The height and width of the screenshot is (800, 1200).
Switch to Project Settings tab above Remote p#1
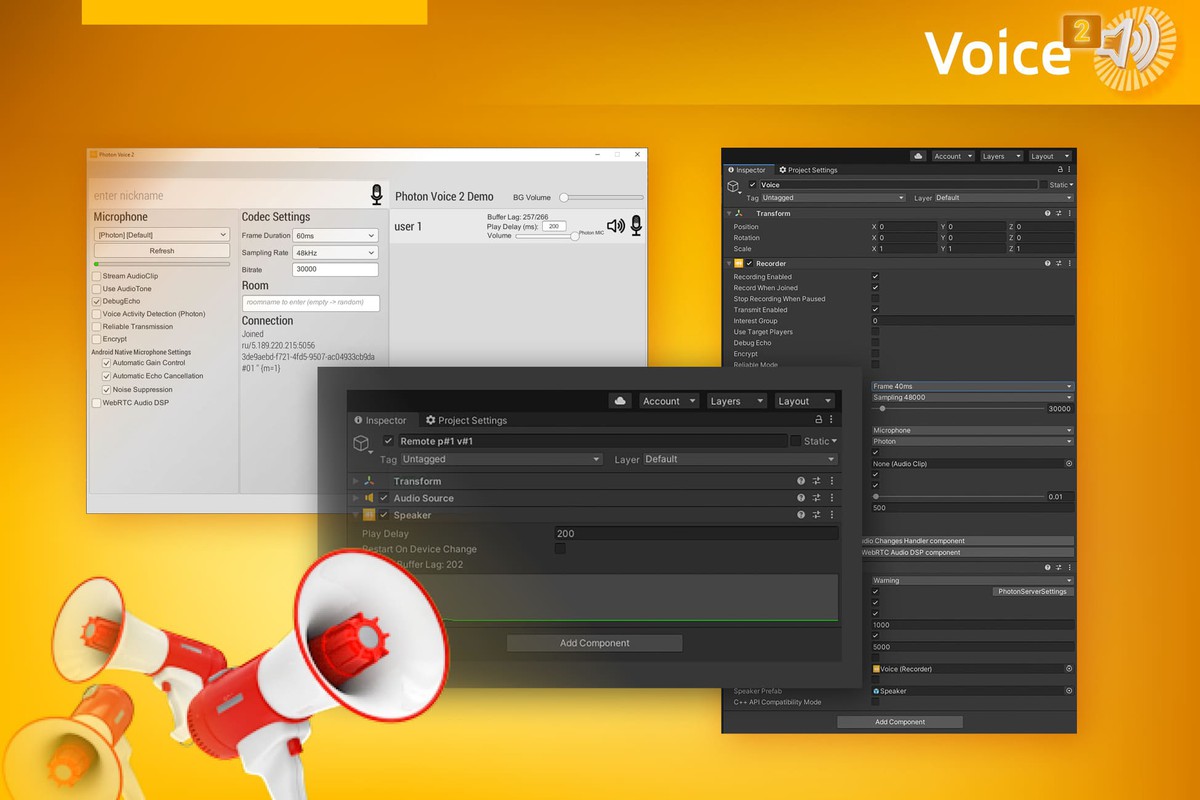click(466, 420)
